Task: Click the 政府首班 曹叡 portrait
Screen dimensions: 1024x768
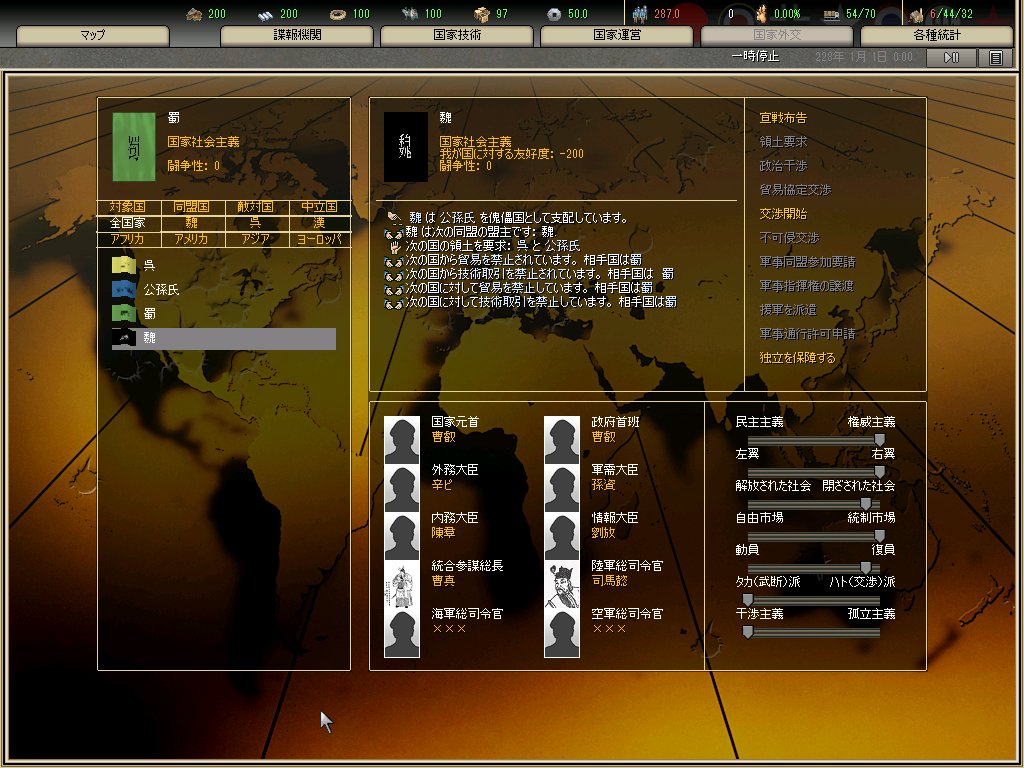Action: click(562, 440)
